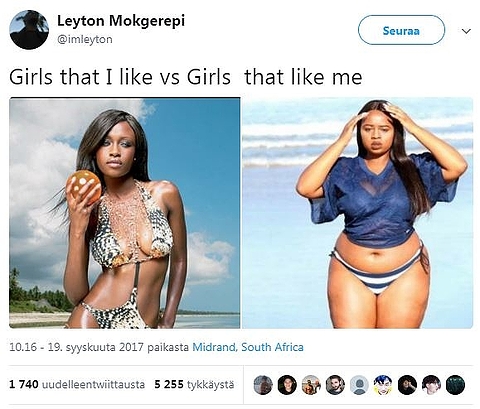
Task: Open the seventh liker avatar in the row
Action: click(407, 385)
